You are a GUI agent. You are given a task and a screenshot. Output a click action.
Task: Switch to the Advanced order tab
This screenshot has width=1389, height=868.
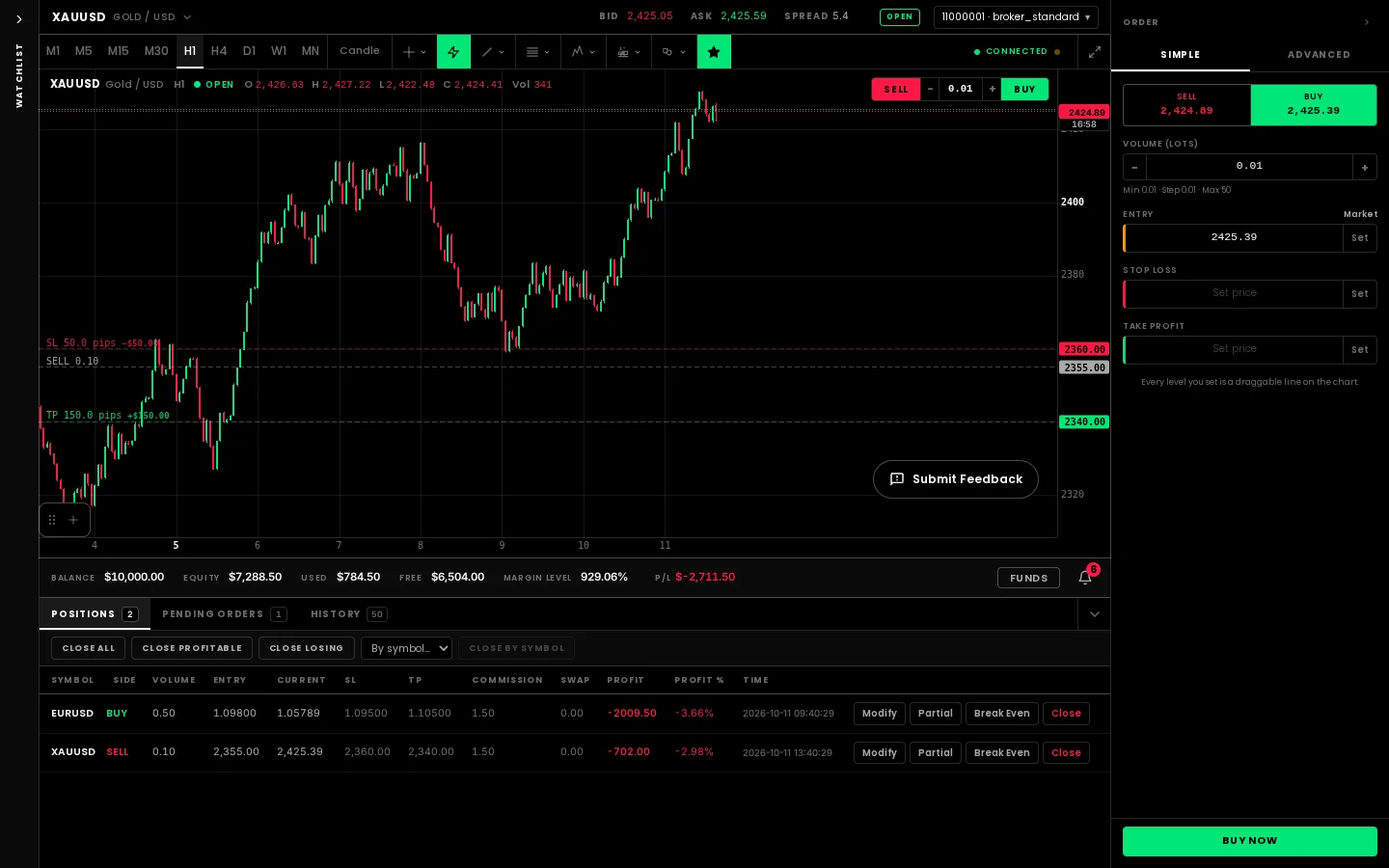coord(1319,55)
